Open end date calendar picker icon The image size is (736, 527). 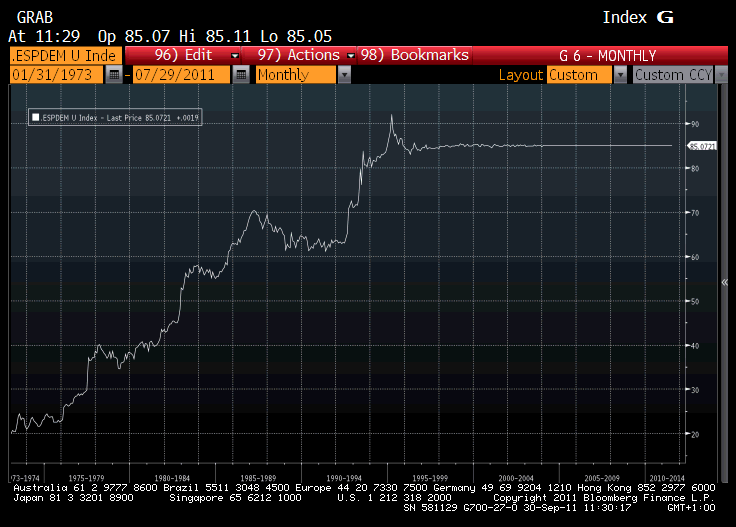point(241,75)
